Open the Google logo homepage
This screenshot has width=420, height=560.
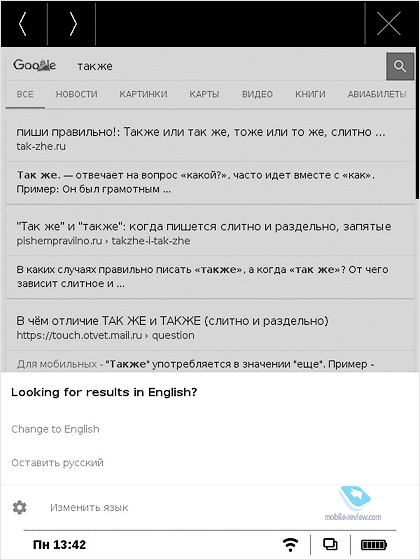(x=34, y=65)
